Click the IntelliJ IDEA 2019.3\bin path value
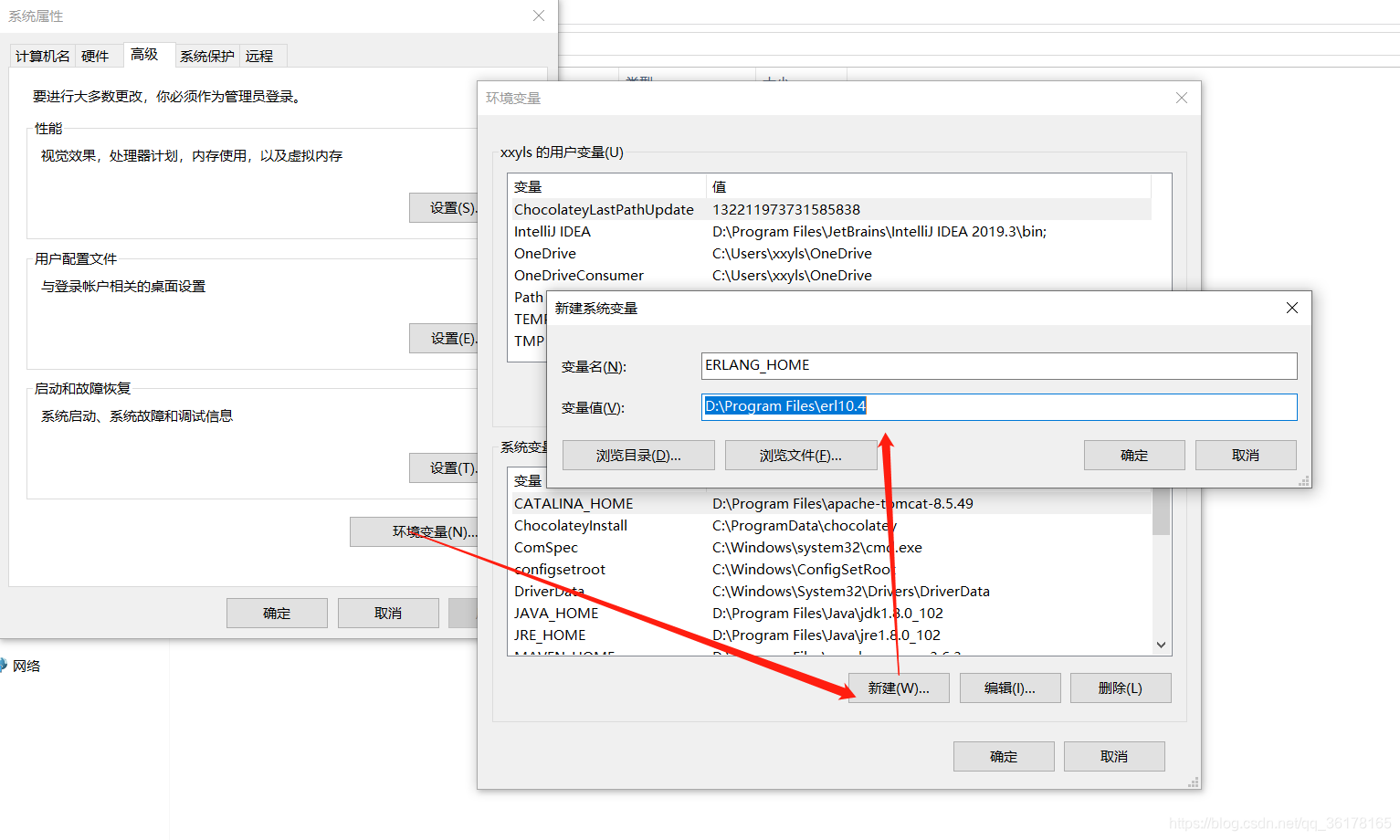 pos(879,231)
